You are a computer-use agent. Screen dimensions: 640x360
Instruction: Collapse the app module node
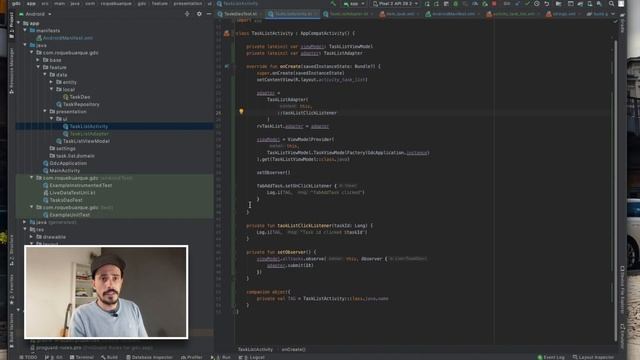coord(19,23)
